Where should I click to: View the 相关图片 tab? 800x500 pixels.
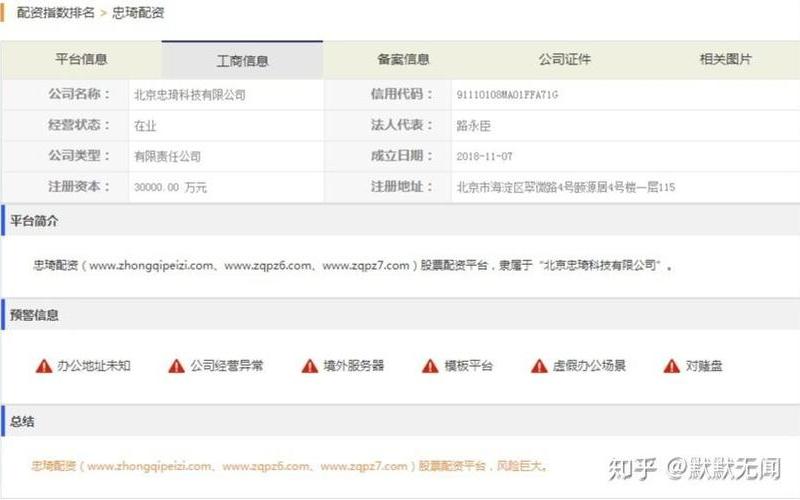coord(725,60)
